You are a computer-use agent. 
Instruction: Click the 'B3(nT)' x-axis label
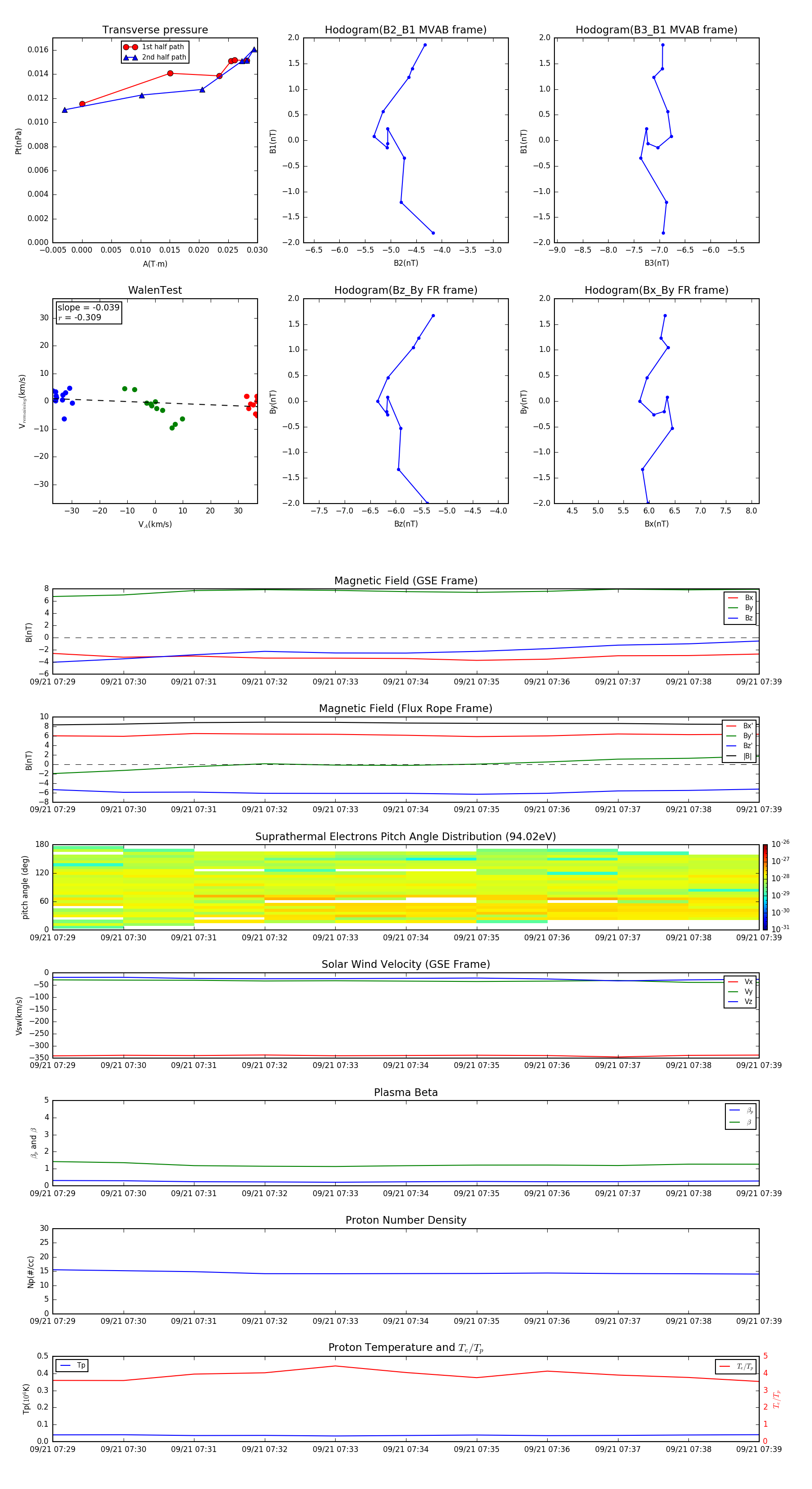click(656, 263)
